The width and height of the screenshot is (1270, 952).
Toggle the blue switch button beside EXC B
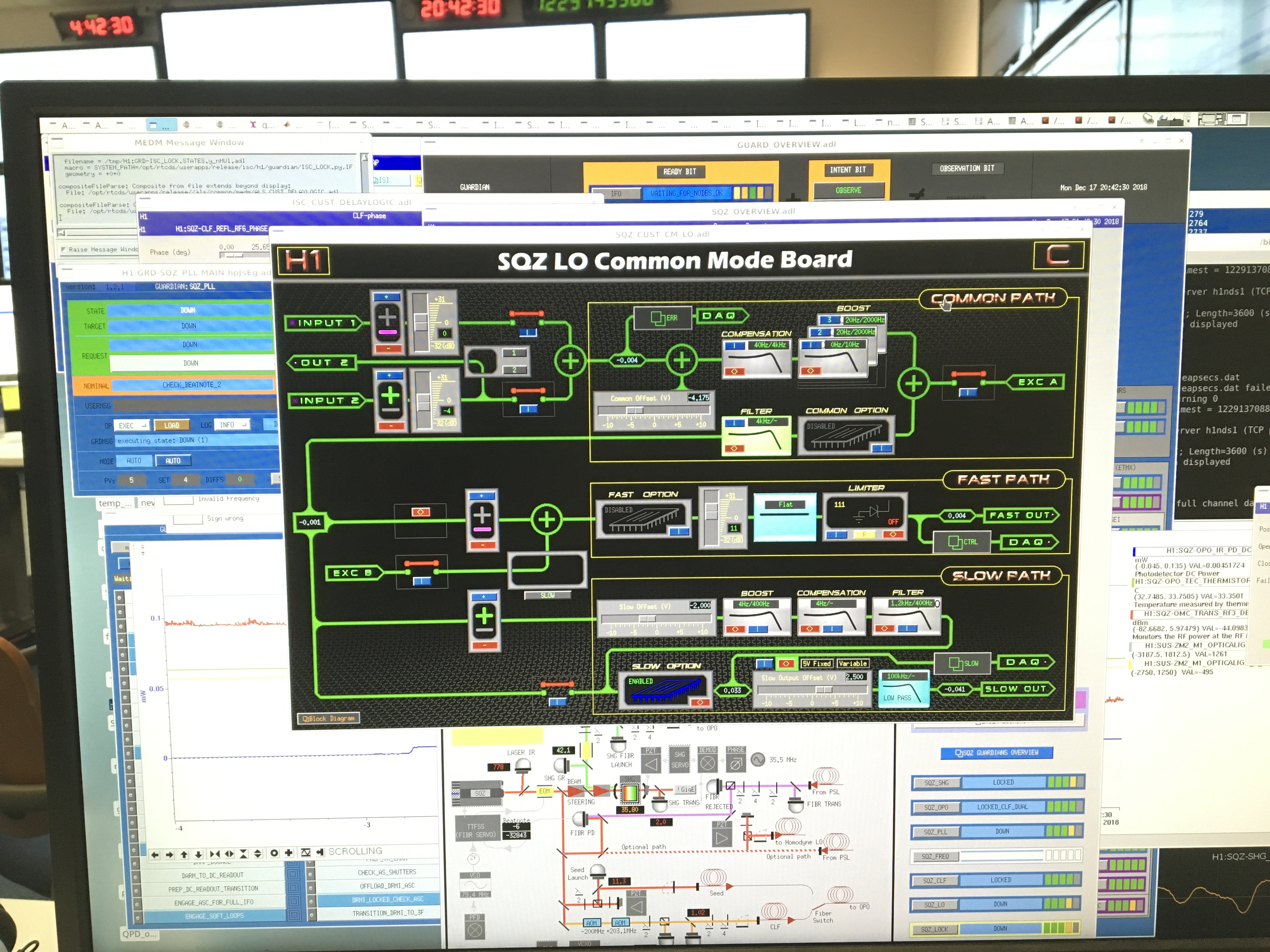point(421,582)
